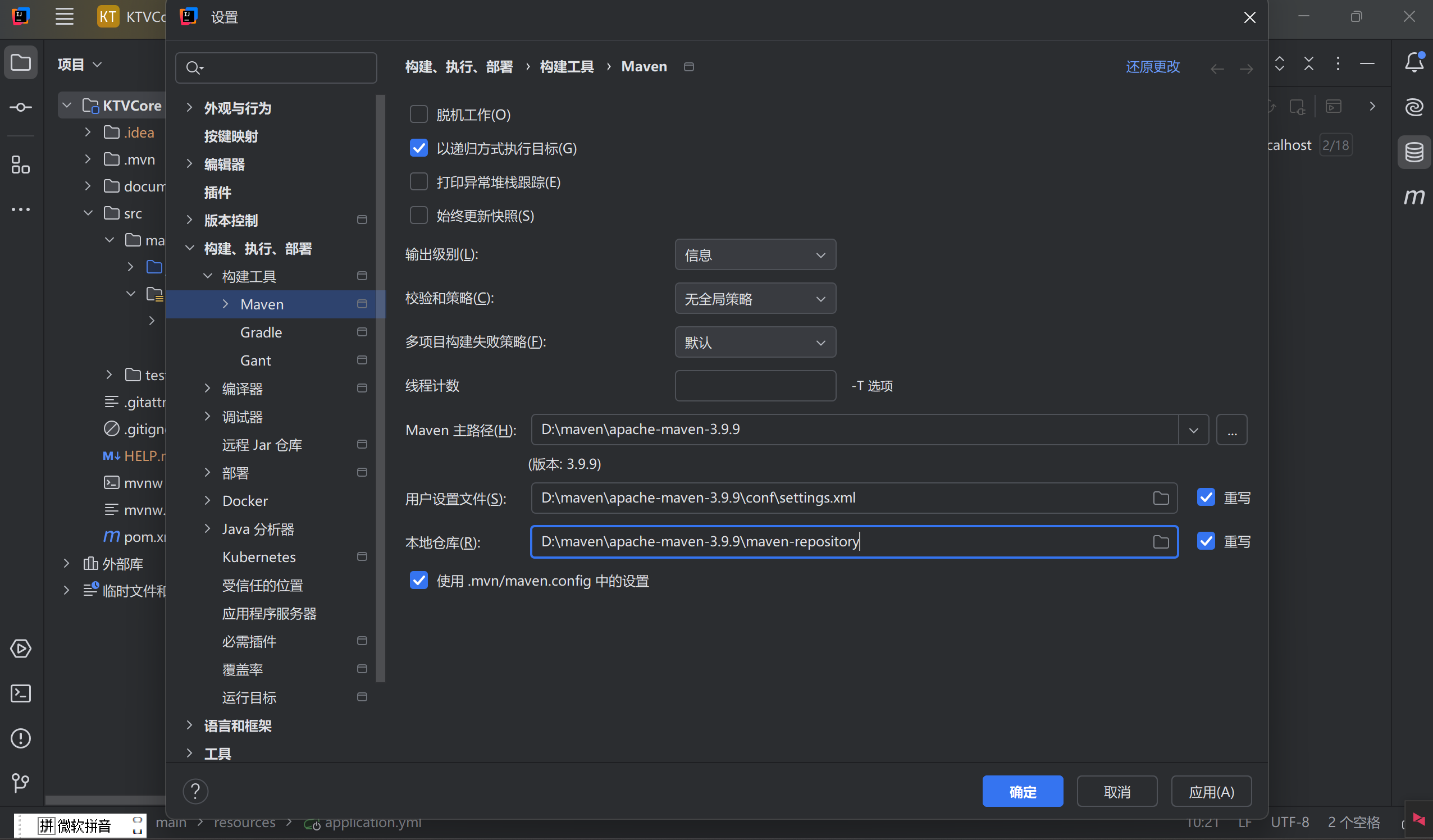The width and height of the screenshot is (1433, 840).
Task: Open the Database tool window icon
Action: pyautogui.click(x=1414, y=152)
